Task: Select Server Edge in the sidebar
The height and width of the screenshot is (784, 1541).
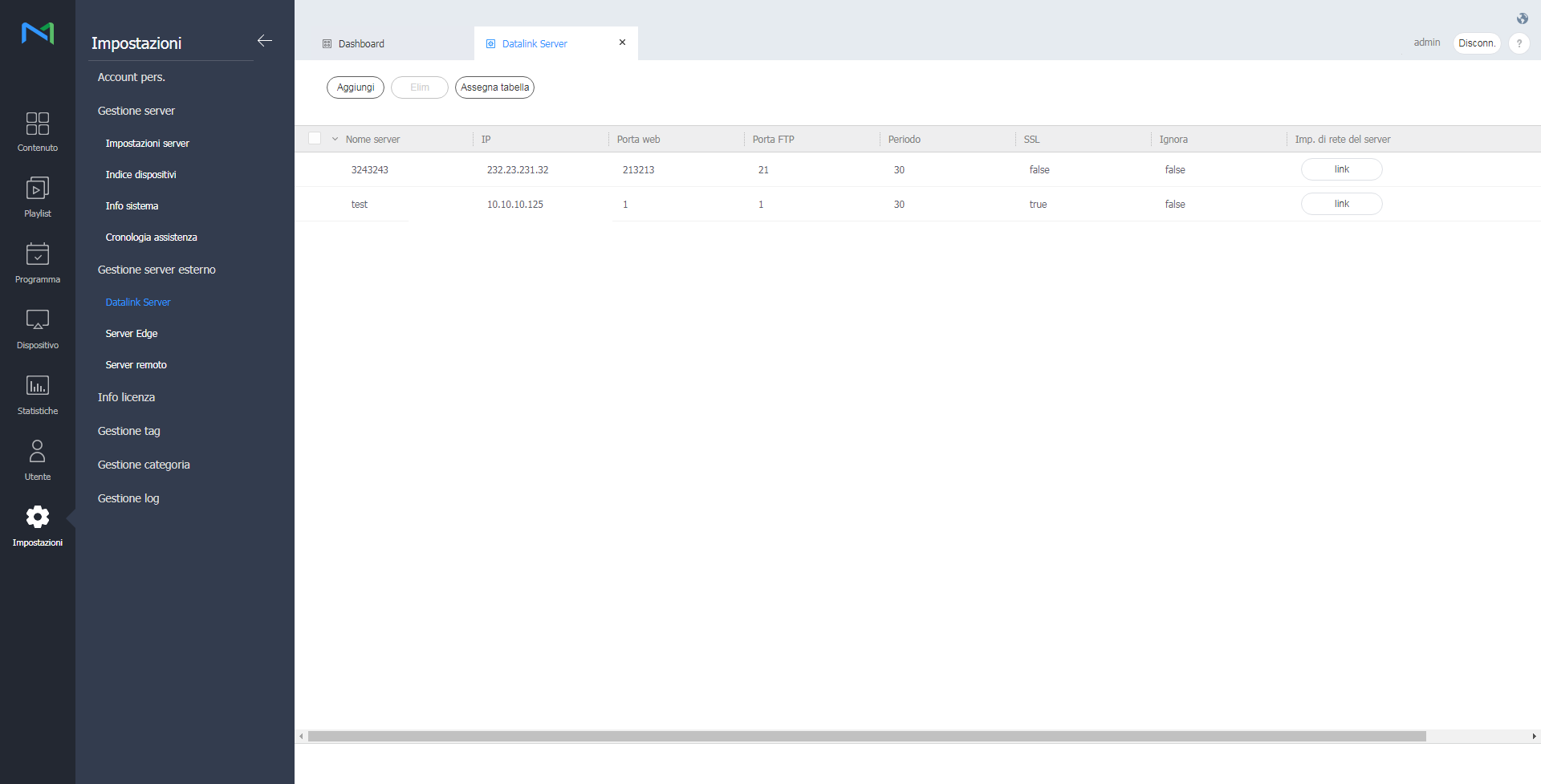Action: (x=132, y=334)
